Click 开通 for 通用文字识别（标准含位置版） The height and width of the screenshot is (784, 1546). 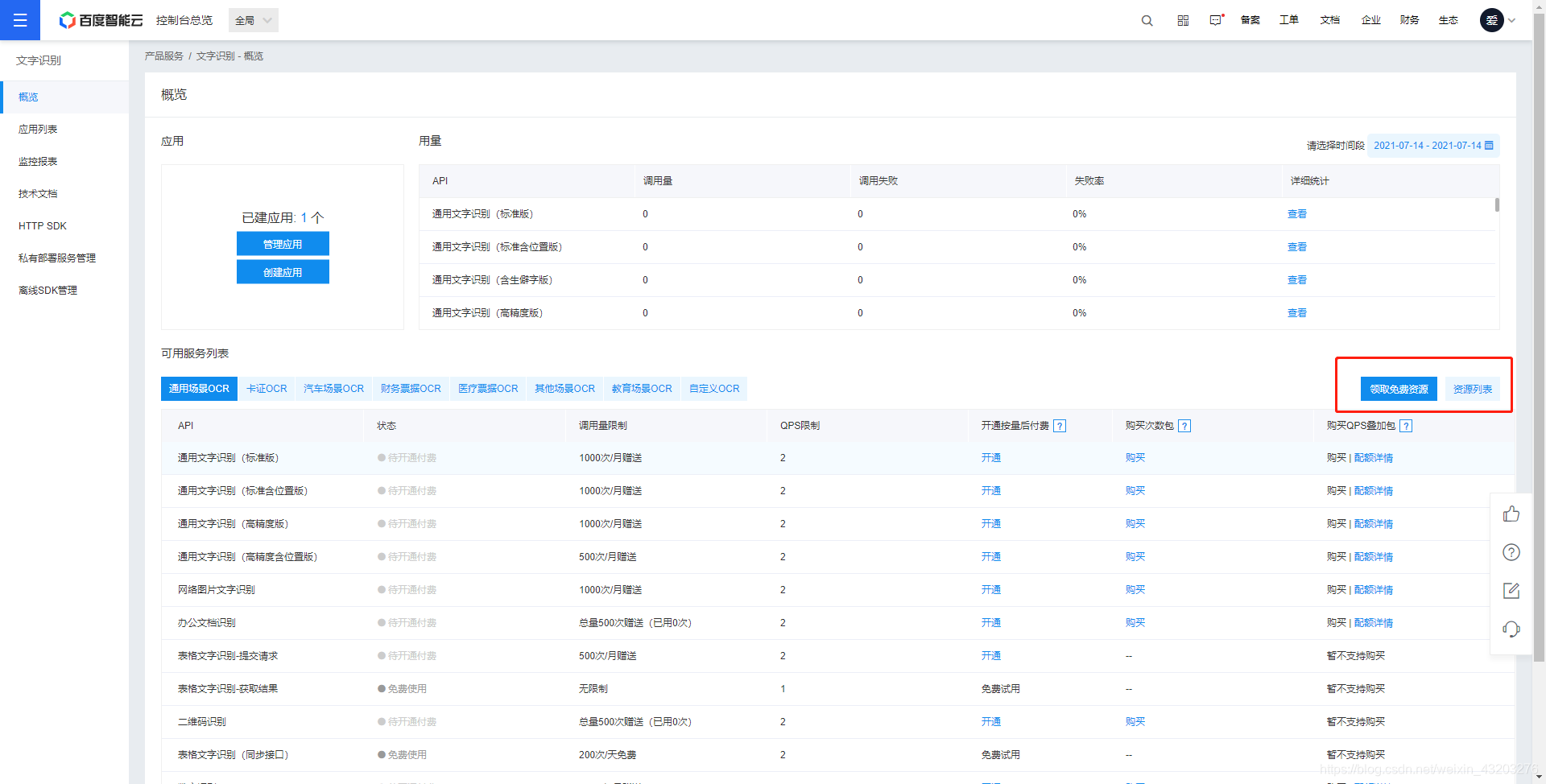991,491
